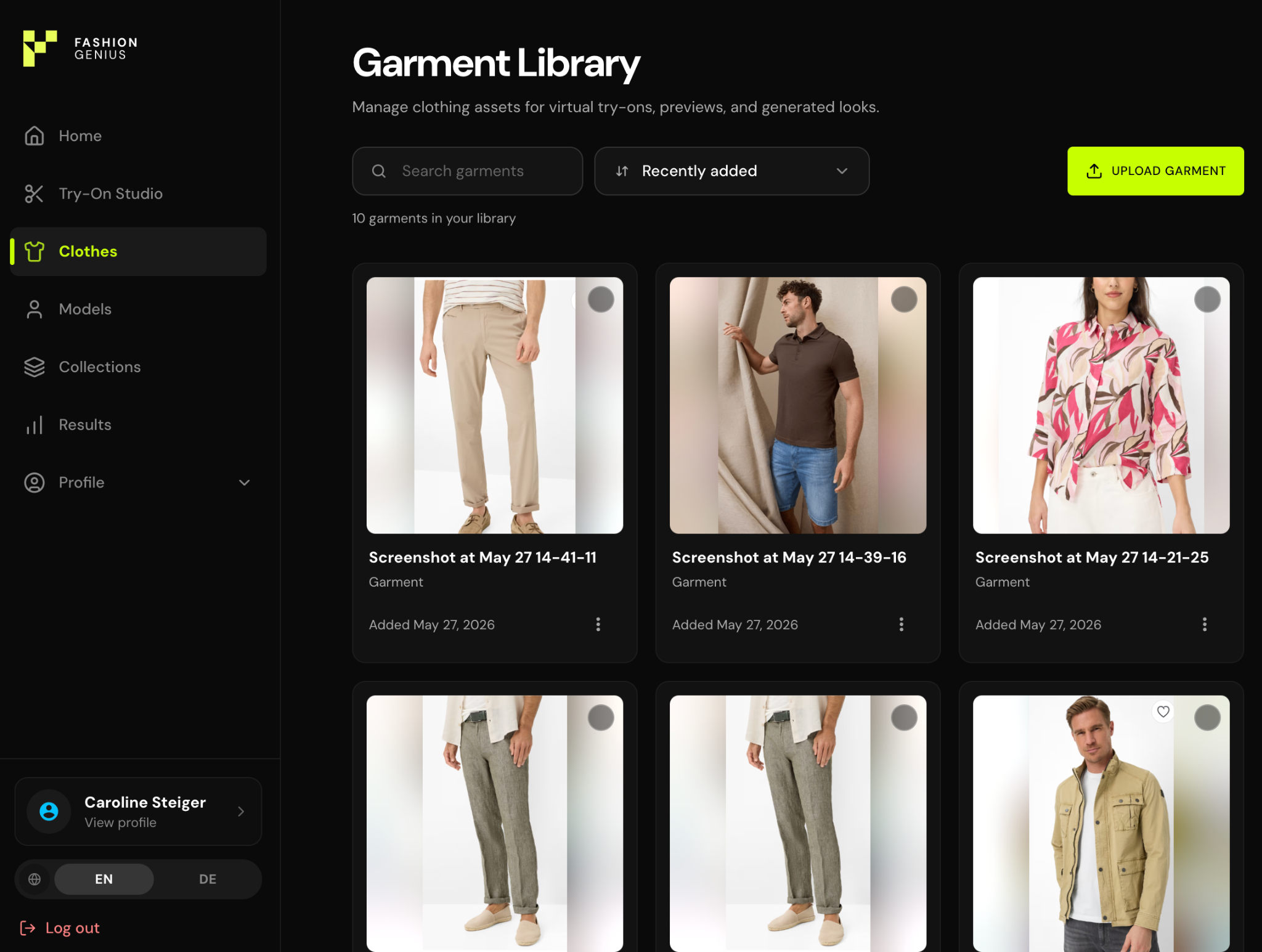Click the Models person icon
The width and height of the screenshot is (1262, 952).
pyautogui.click(x=35, y=309)
